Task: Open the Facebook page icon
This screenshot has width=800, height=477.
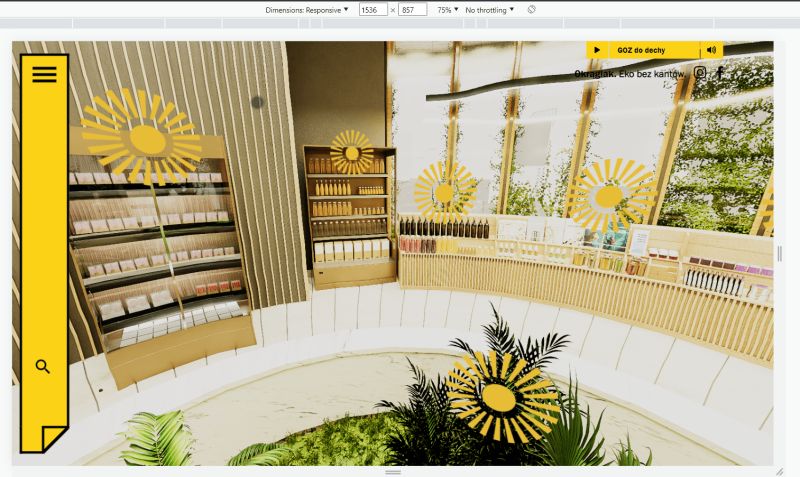Action: 720,72
